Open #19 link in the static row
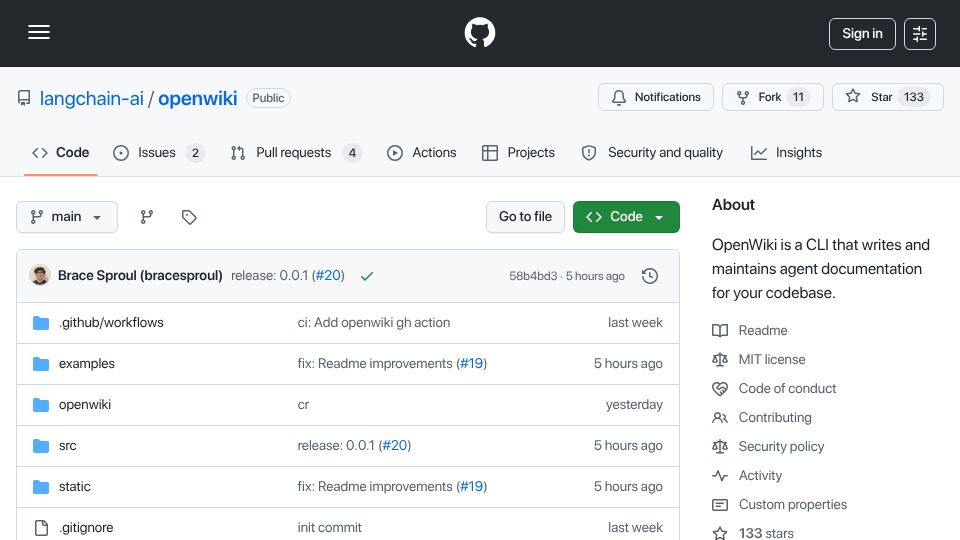This screenshot has height=540, width=960. tap(471, 487)
